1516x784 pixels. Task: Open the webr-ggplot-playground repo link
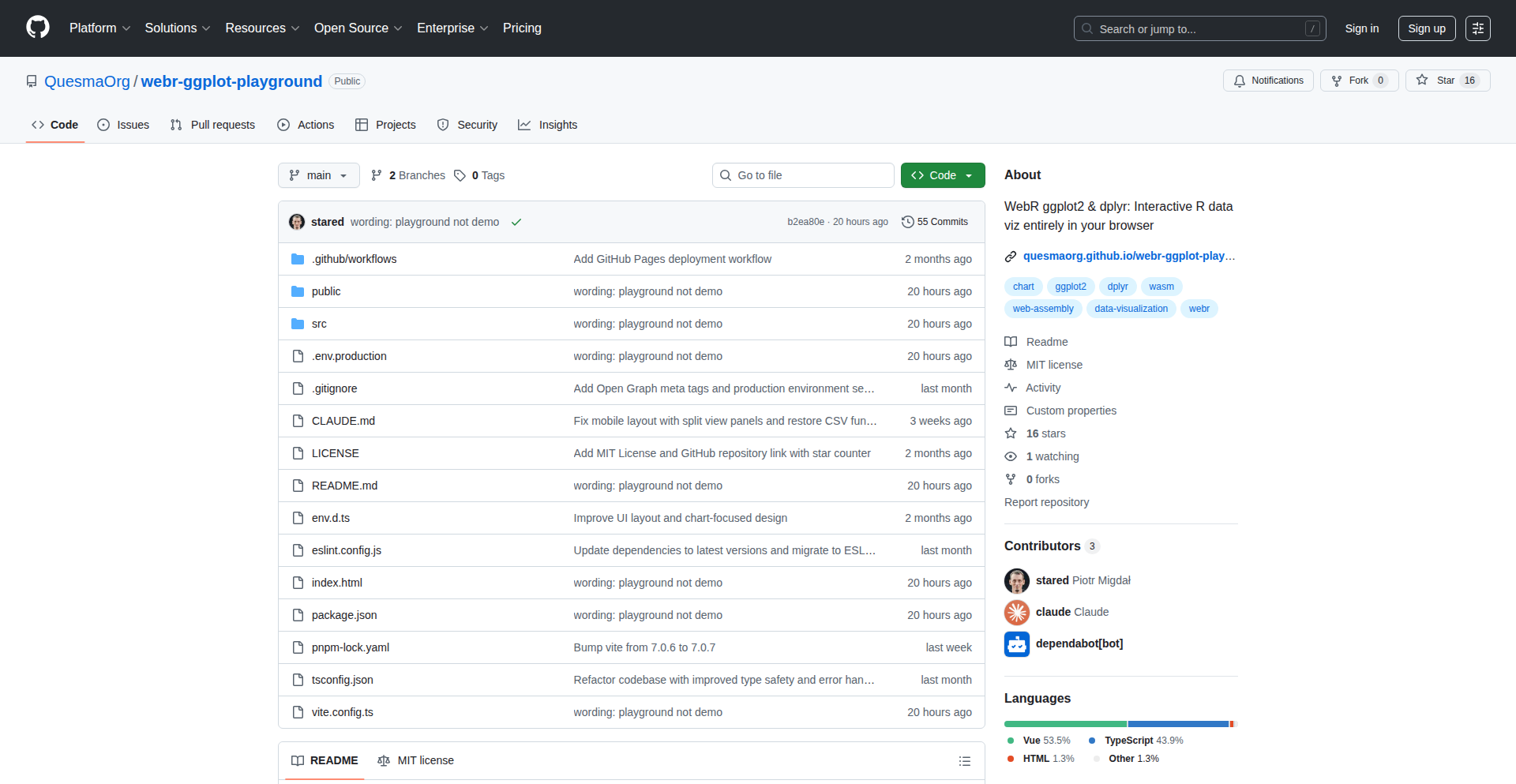[x=231, y=81]
